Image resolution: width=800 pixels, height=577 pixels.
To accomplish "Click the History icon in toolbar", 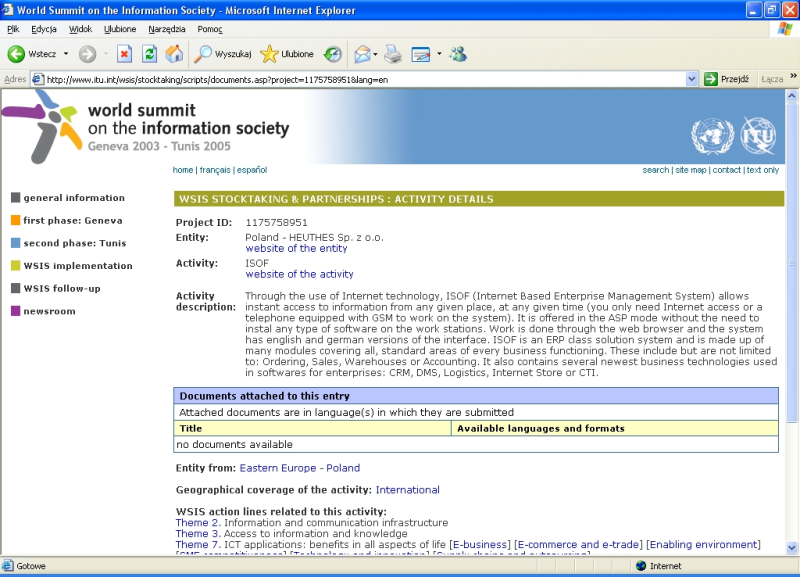I will [x=332, y=54].
